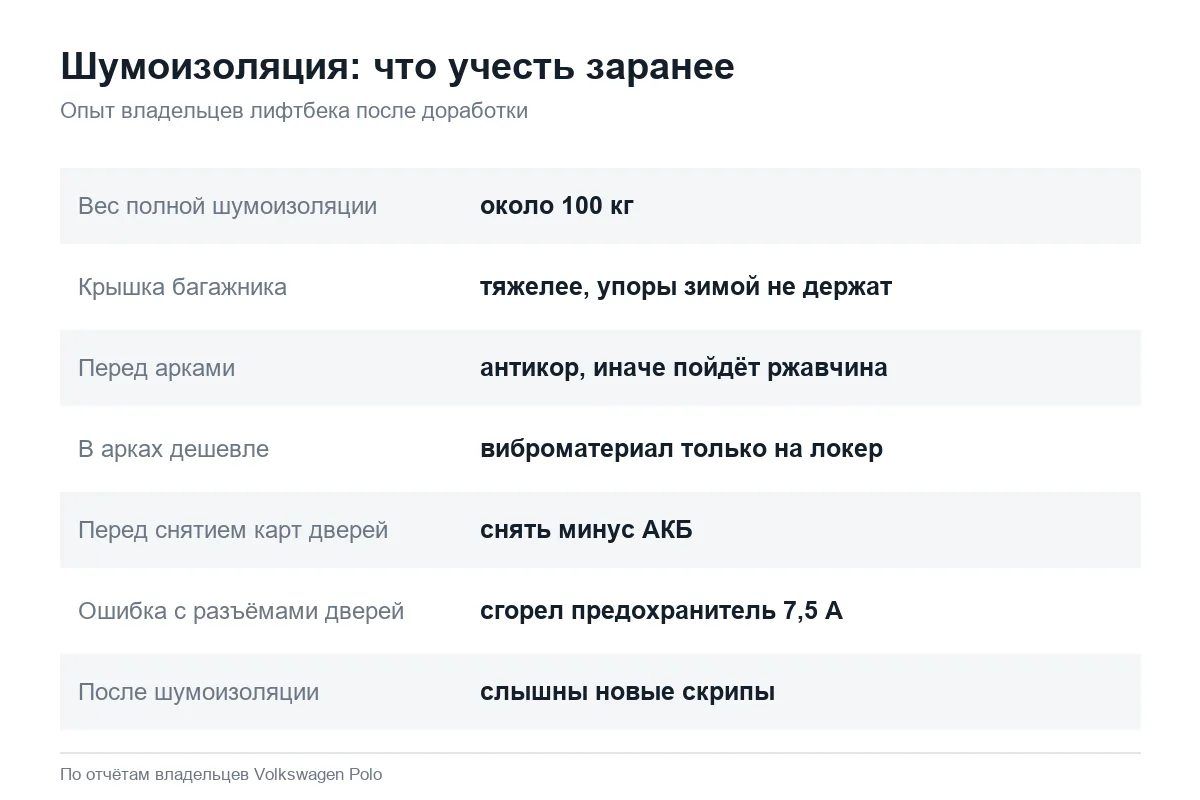Select label 'Перед снятием карт дверей'

pos(233,530)
